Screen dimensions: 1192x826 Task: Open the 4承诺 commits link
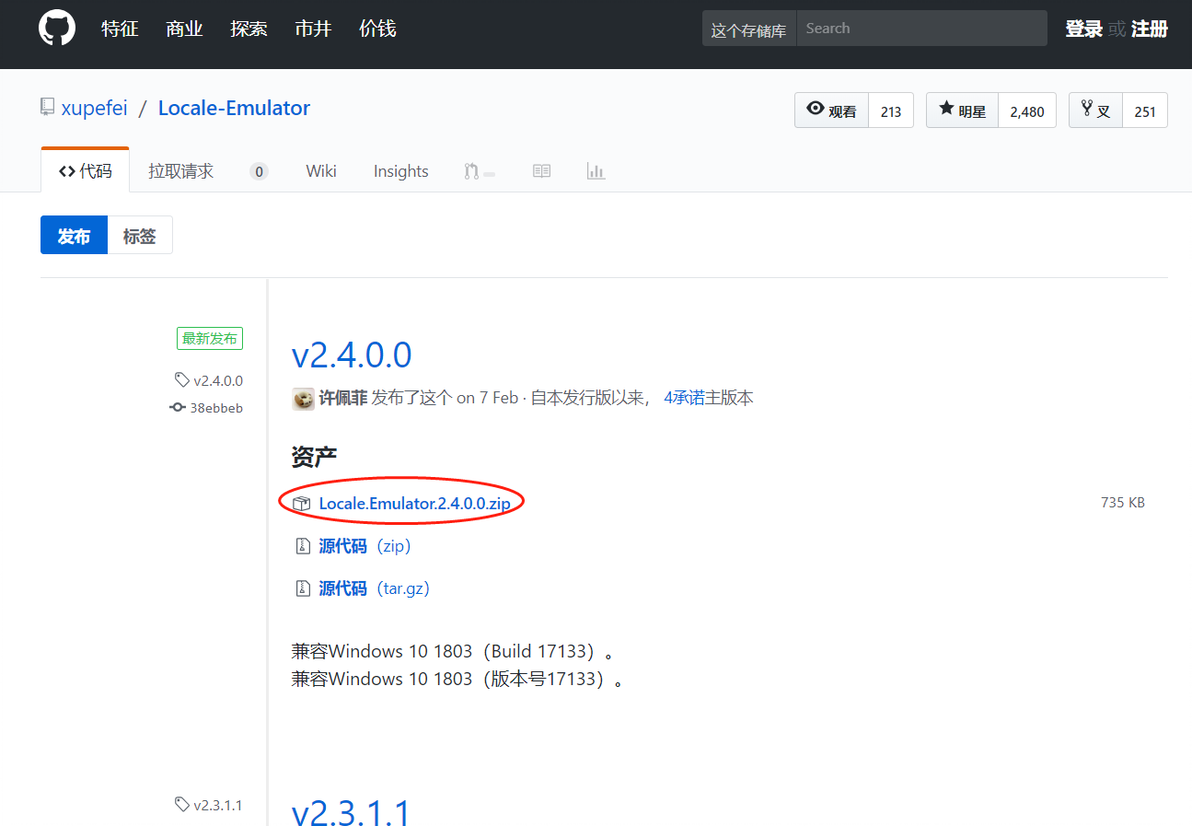[x=685, y=397]
